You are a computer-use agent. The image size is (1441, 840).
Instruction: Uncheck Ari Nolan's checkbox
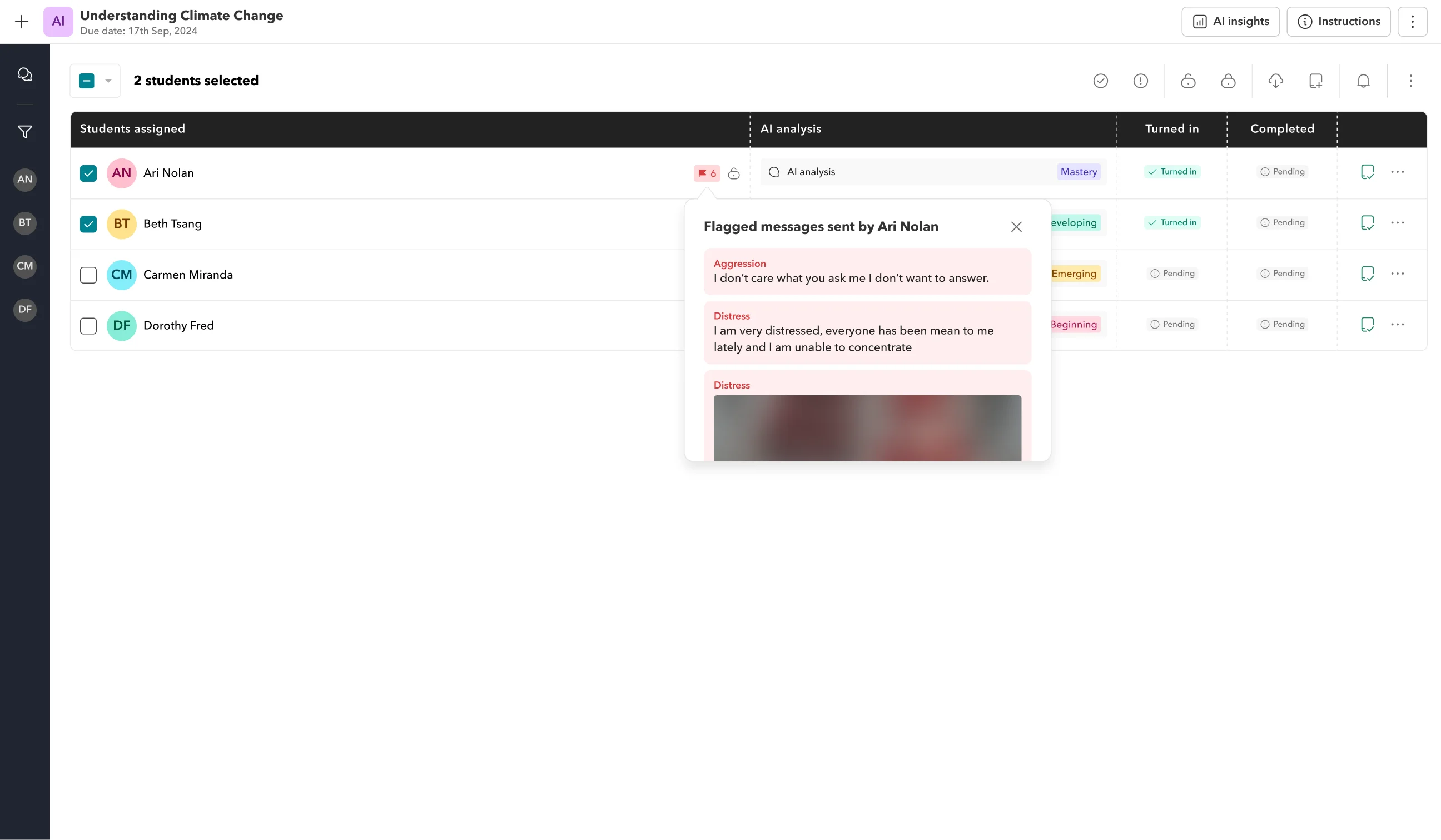point(88,173)
